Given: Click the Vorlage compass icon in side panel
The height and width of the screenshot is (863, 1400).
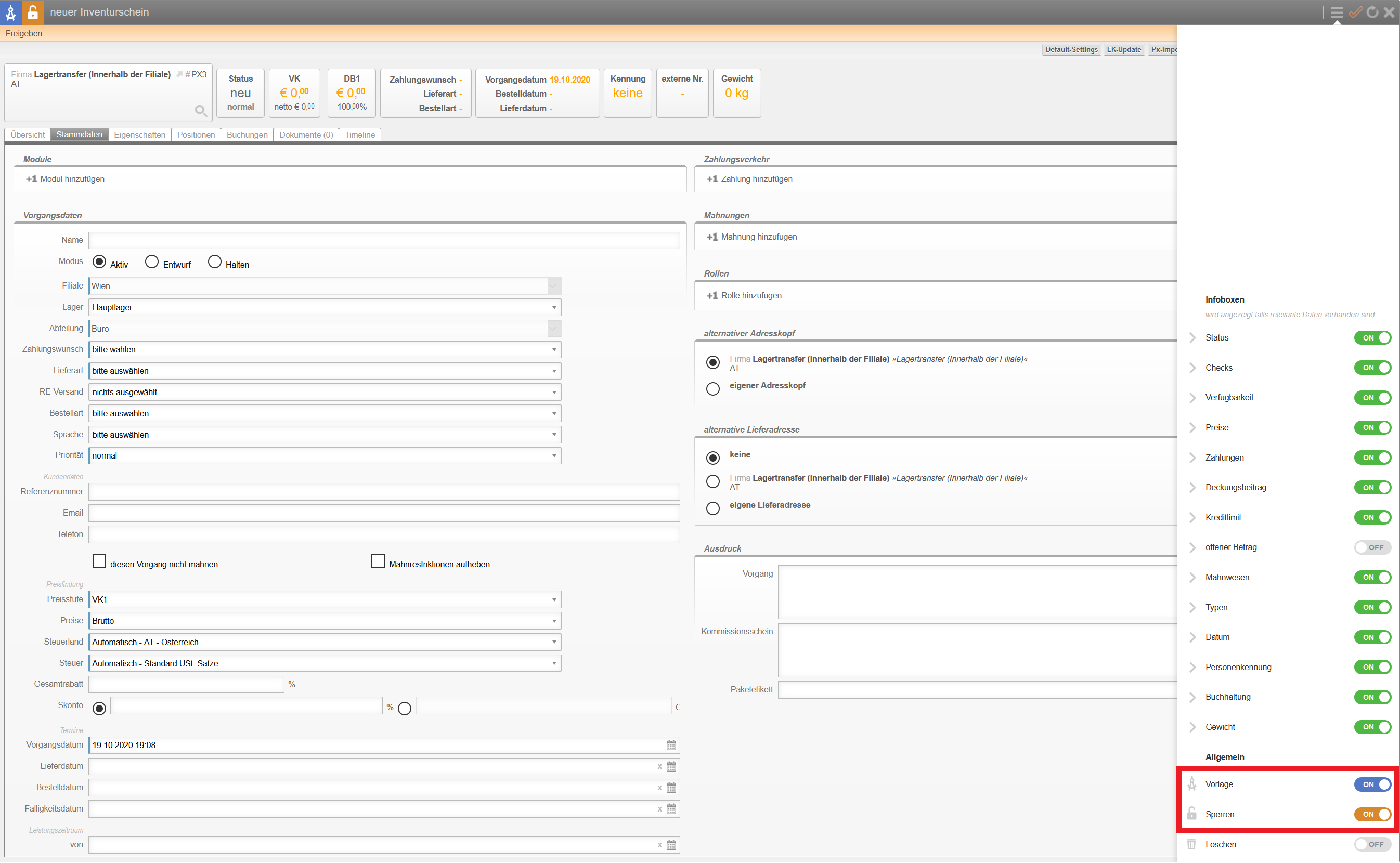Looking at the screenshot, I should [x=1192, y=783].
